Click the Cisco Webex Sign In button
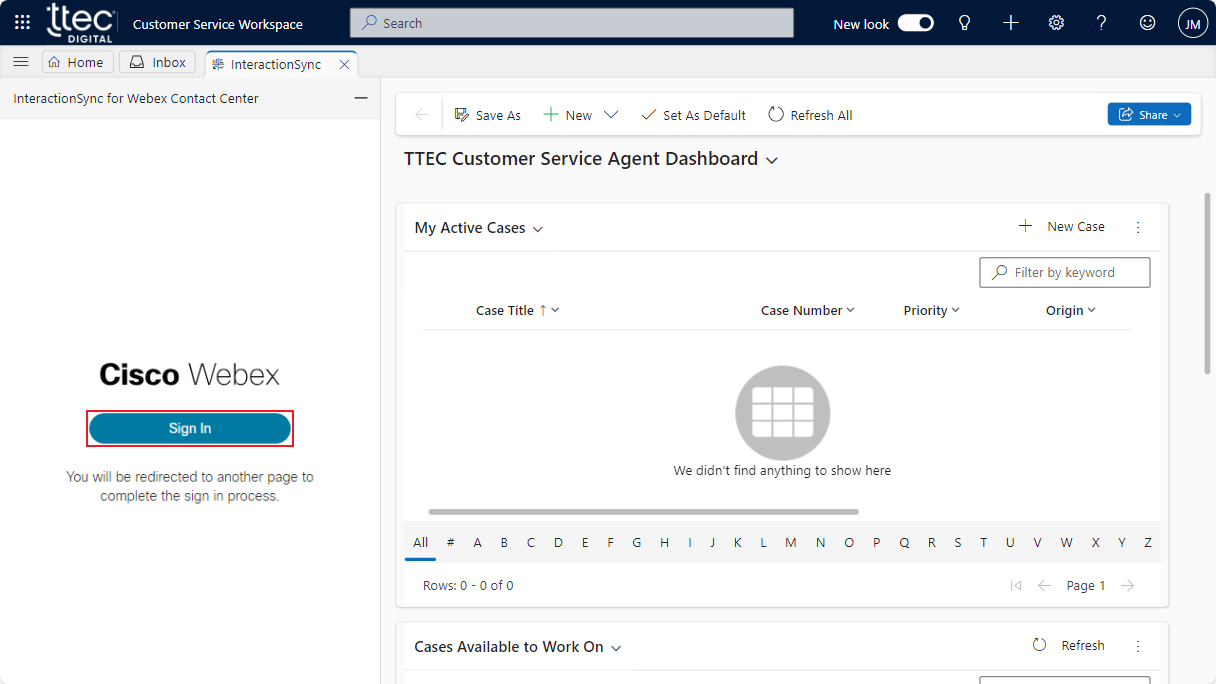The image size is (1216, 684). (190, 428)
